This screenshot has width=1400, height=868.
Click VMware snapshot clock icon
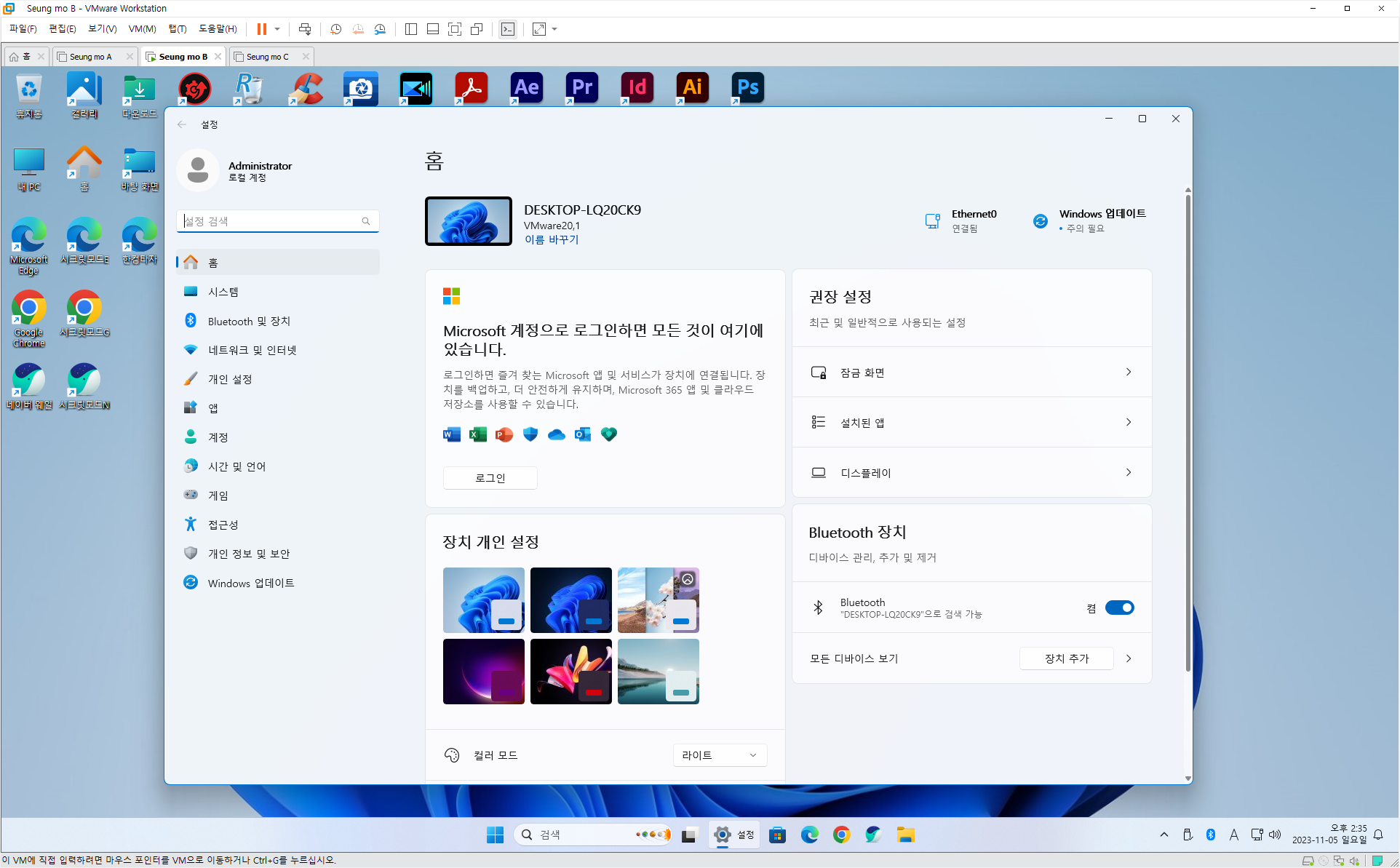(x=335, y=29)
